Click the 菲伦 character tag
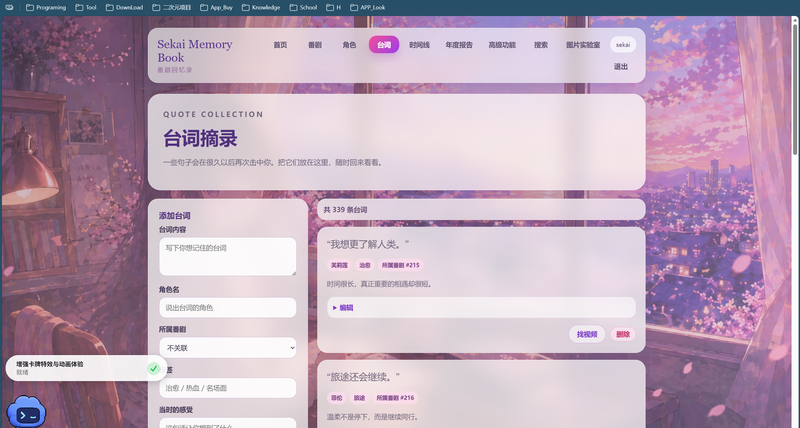 [337, 398]
